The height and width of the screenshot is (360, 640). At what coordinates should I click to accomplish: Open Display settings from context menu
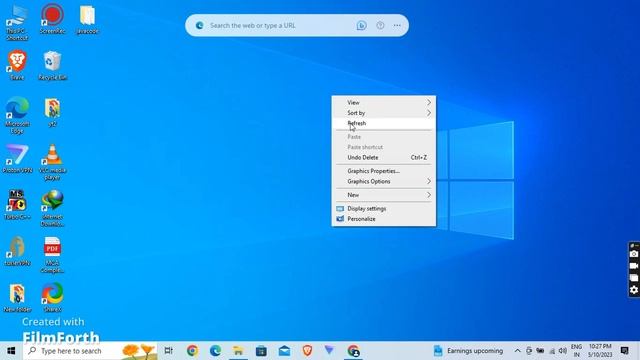coord(384,209)
